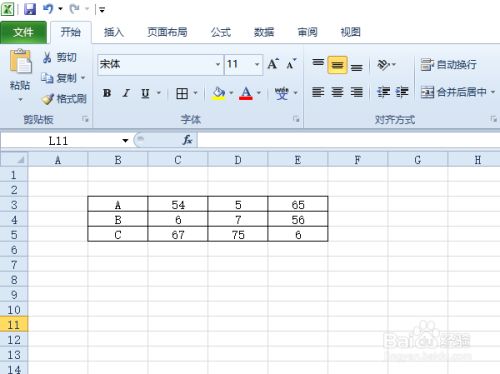Toggle bold formatting
The width and height of the screenshot is (500, 374).
[x=107, y=93]
